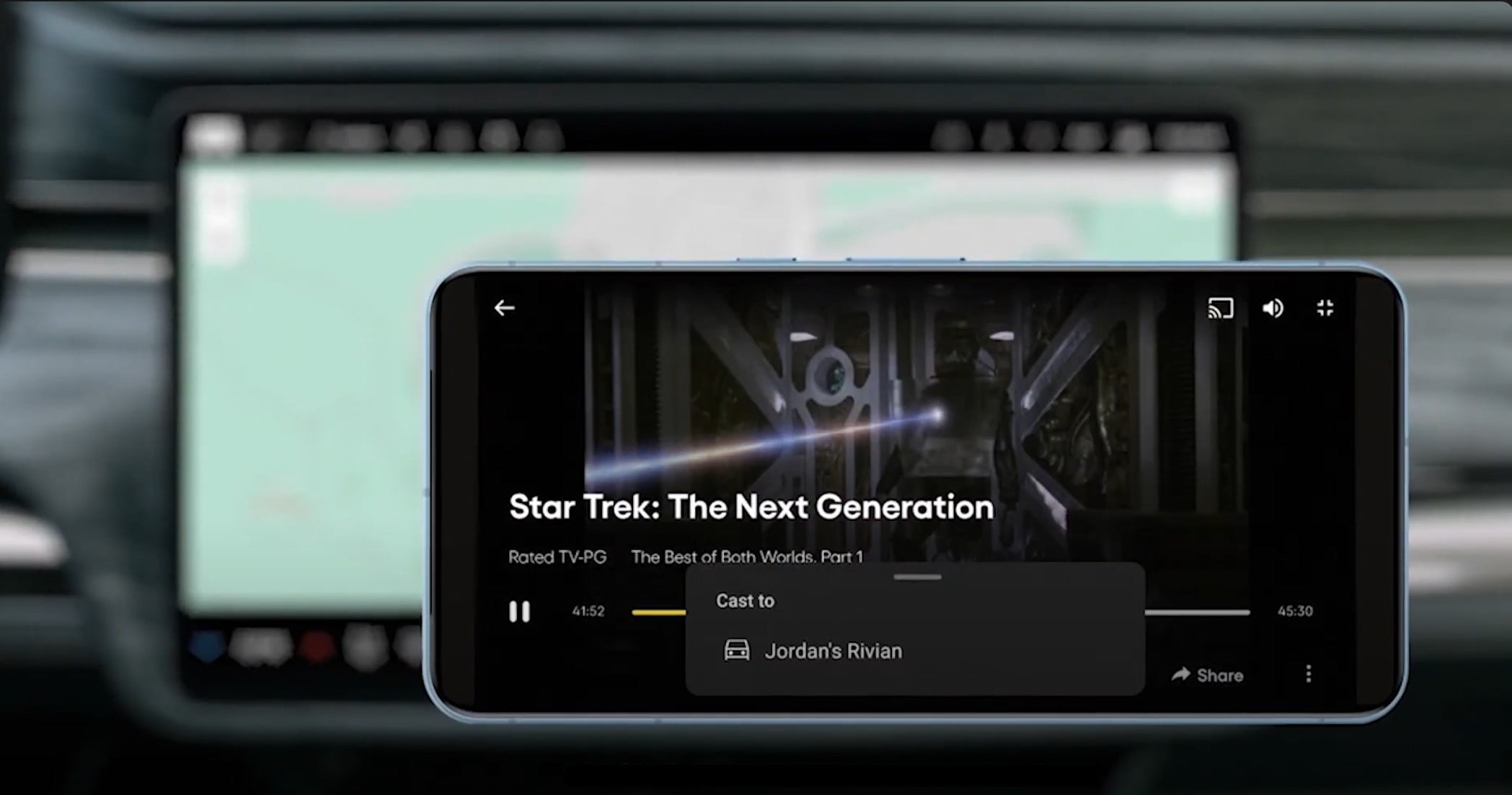Tap the volume/speaker icon
The height and width of the screenshot is (795, 1512).
[1273, 309]
